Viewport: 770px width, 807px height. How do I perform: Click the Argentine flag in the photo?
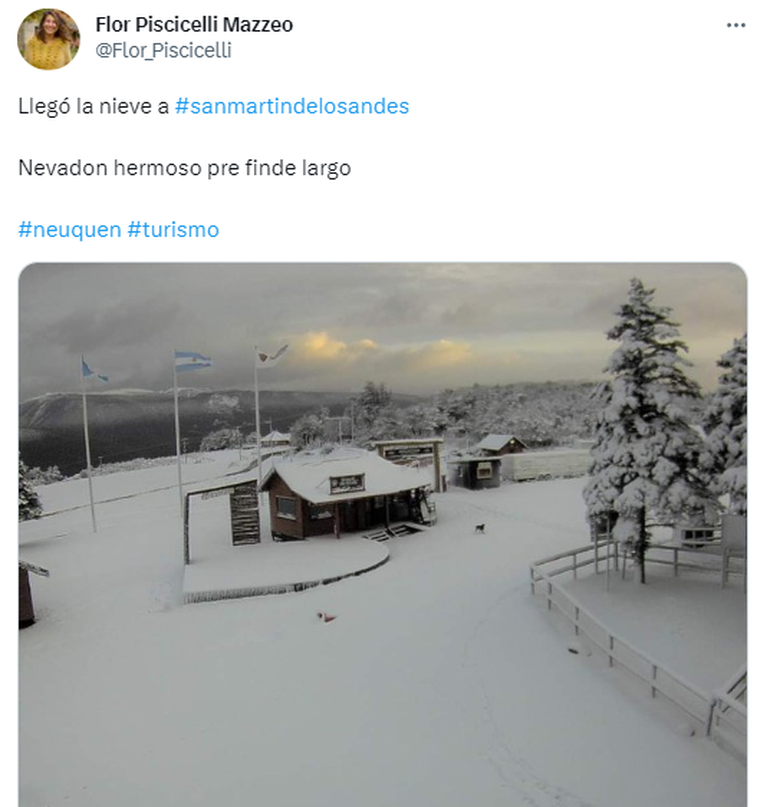[x=192, y=361]
